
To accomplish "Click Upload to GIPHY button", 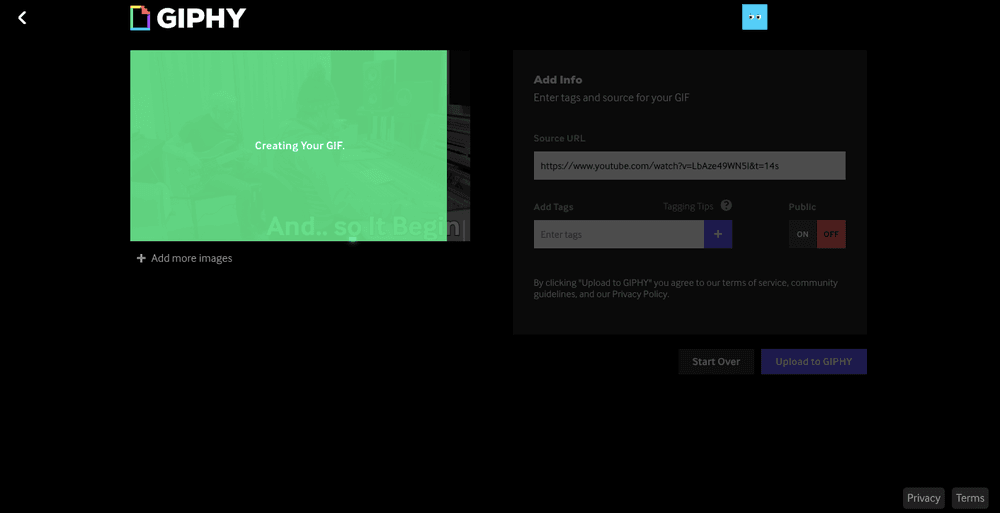I will (x=814, y=362).
